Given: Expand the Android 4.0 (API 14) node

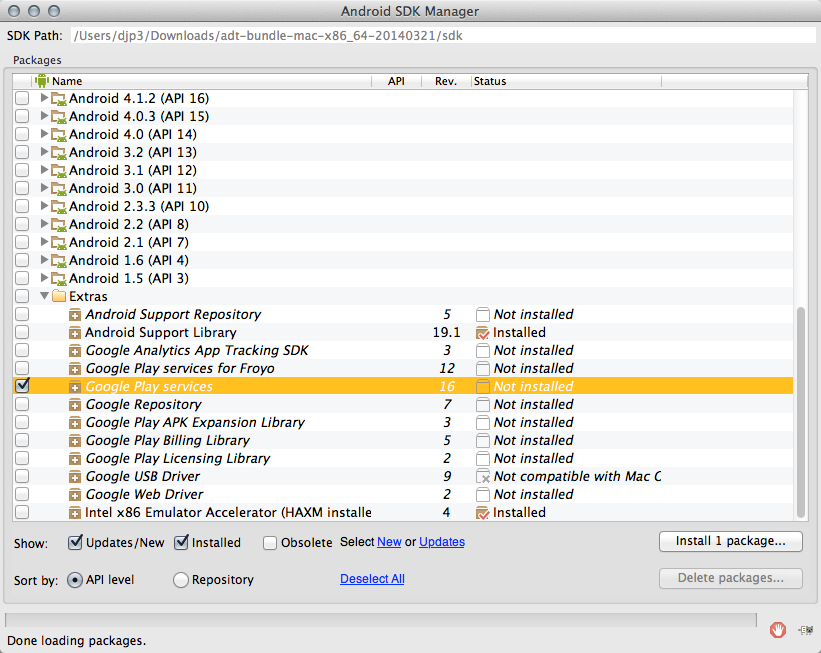Looking at the screenshot, I should (44, 135).
